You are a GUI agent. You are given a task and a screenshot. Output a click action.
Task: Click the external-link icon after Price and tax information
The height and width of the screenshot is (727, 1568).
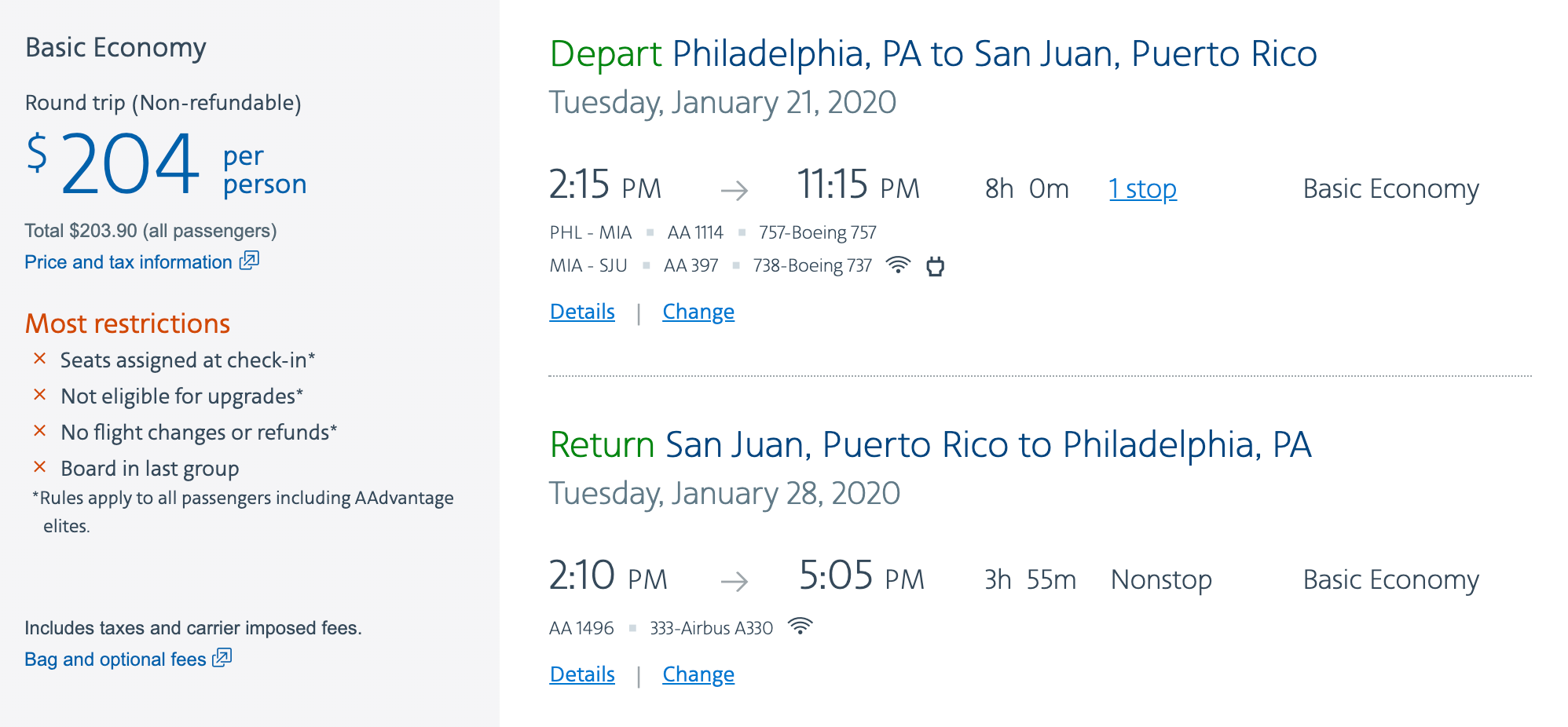tap(249, 261)
